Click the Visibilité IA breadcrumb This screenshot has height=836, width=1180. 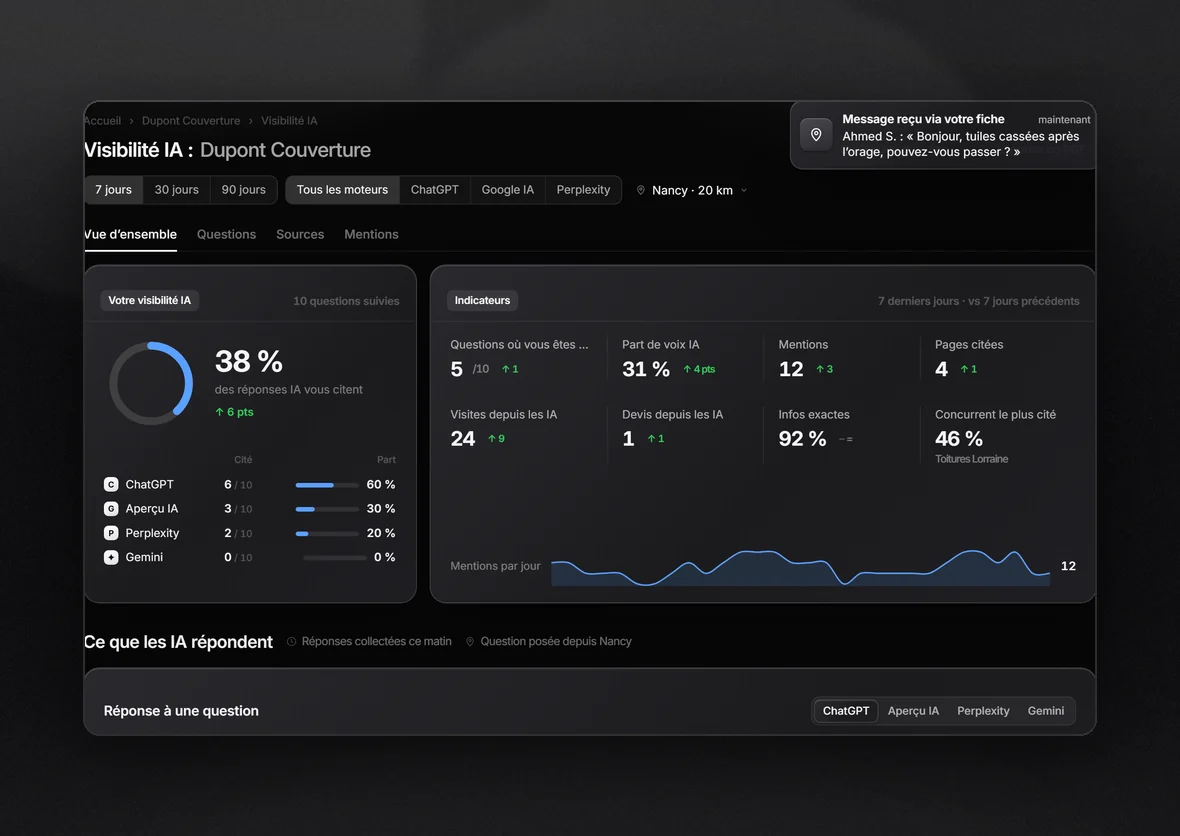pyautogui.click(x=289, y=120)
